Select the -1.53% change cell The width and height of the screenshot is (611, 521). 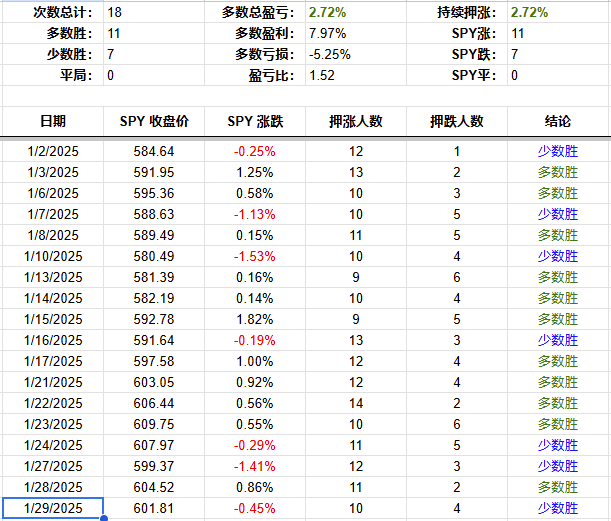click(x=255, y=256)
